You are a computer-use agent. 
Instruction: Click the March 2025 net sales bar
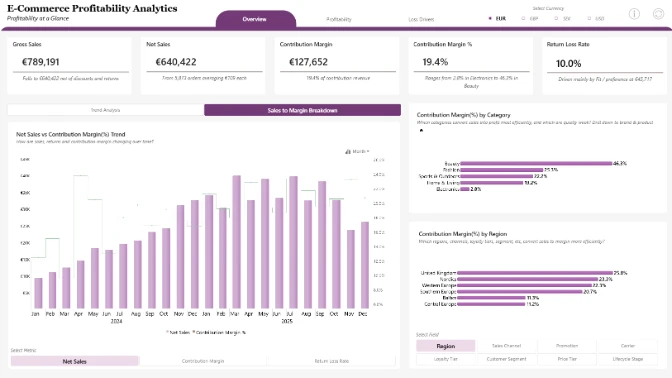point(236,242)
